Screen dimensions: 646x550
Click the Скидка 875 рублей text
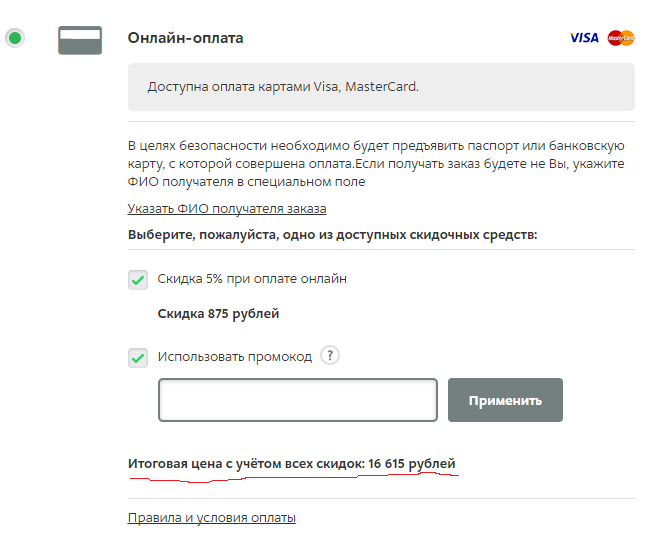click(218, 314)
